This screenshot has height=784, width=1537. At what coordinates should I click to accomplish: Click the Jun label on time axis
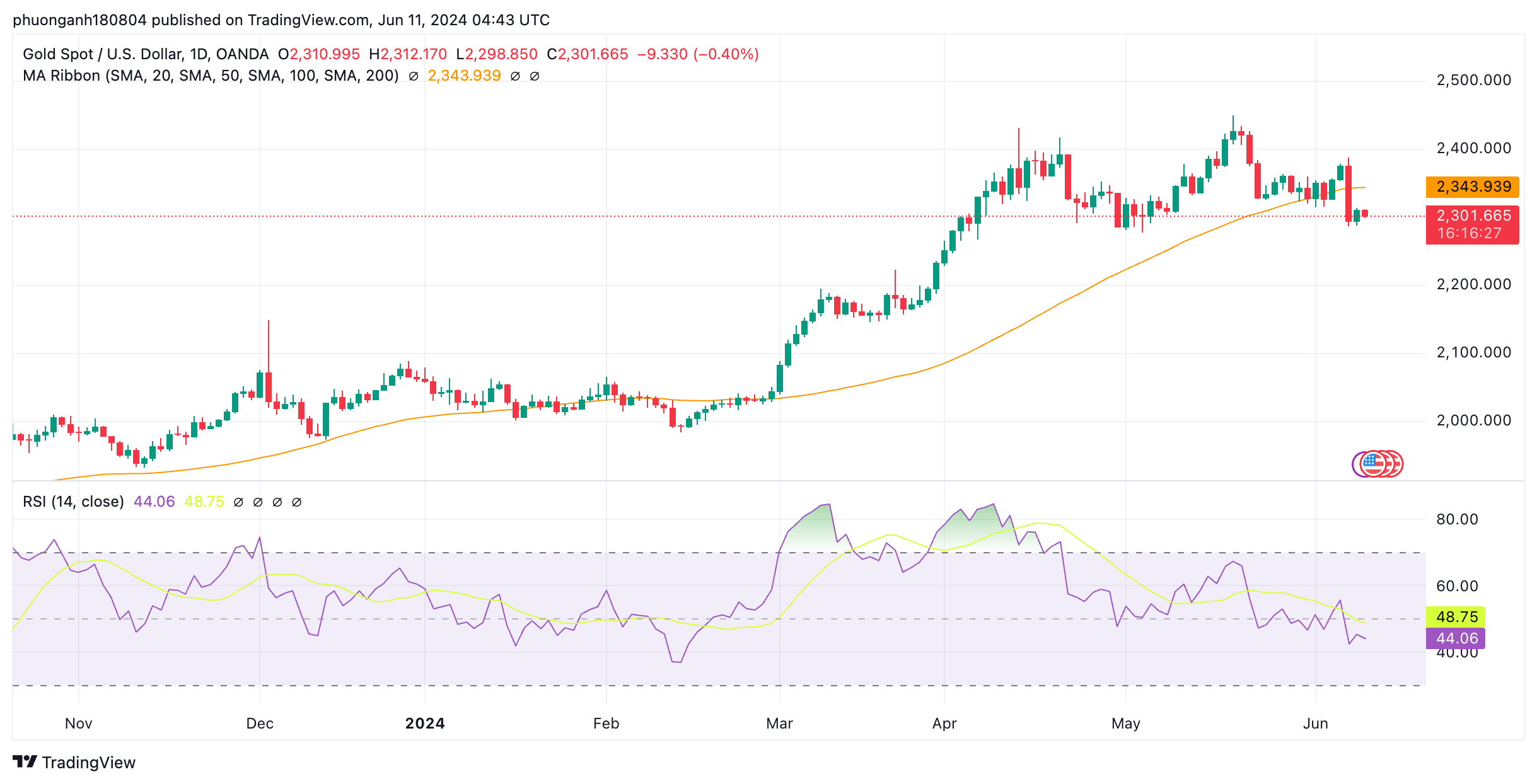pos(1315,723)
